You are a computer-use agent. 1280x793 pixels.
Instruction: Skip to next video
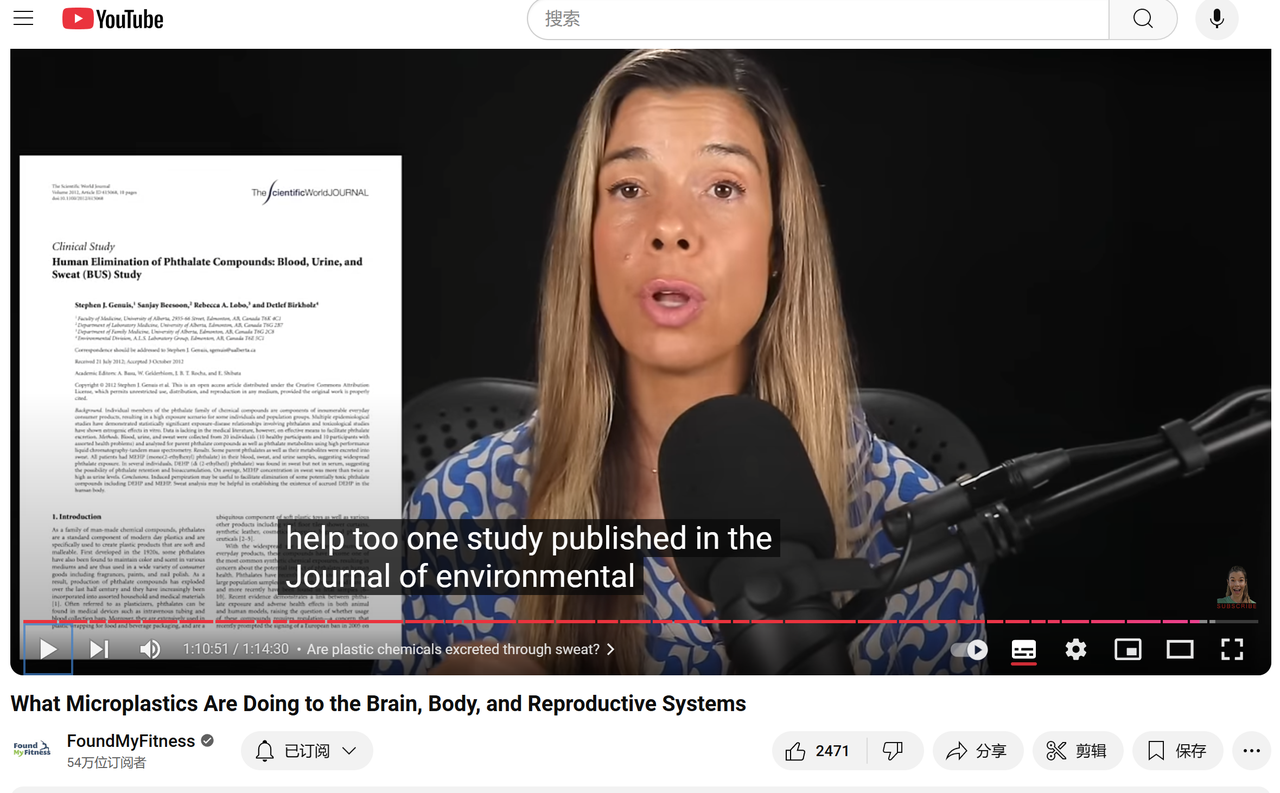[99, 649]
